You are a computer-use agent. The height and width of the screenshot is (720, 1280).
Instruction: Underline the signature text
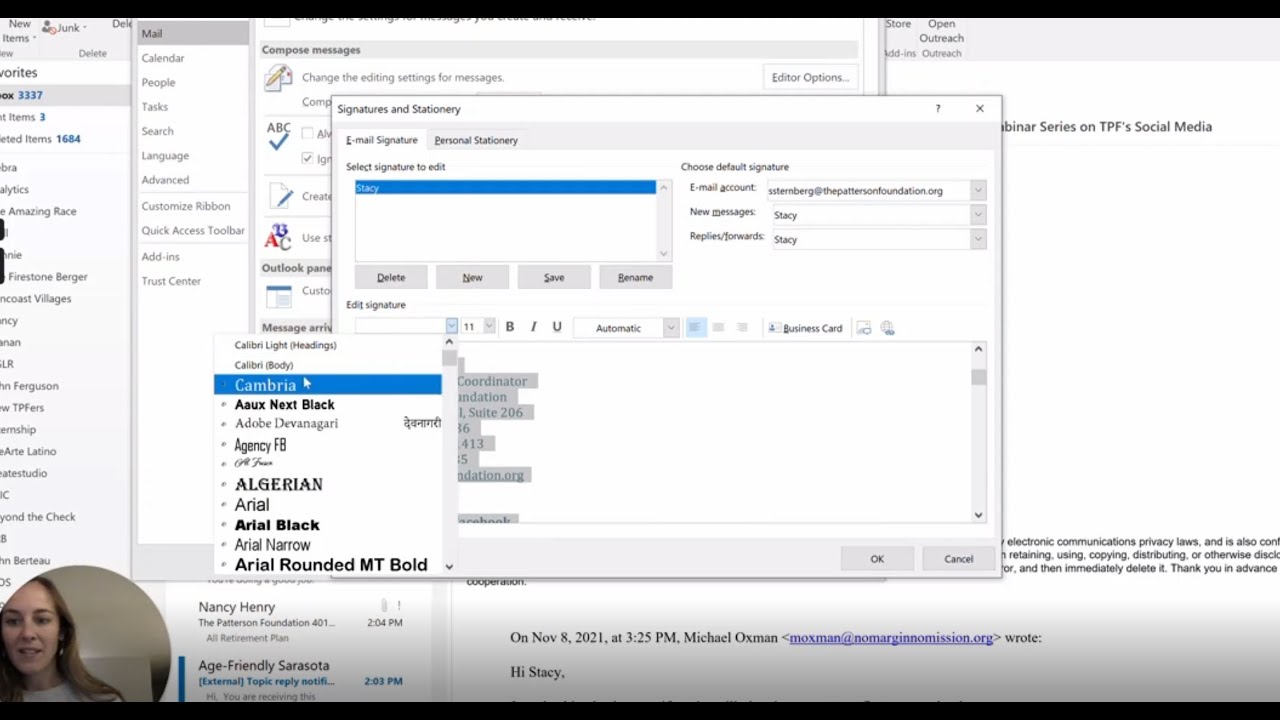pyautogui.click(x=557, y=327)
